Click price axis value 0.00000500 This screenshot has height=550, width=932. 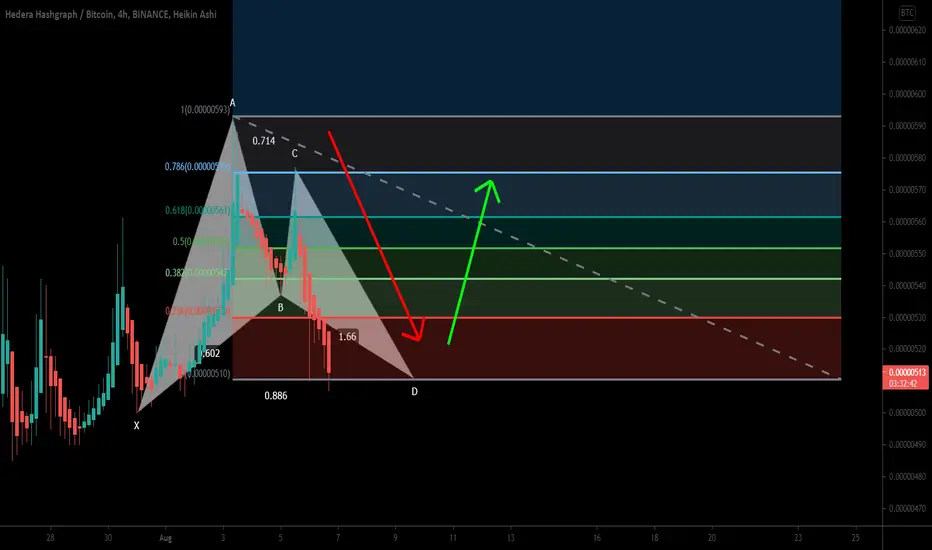point(908,413)
